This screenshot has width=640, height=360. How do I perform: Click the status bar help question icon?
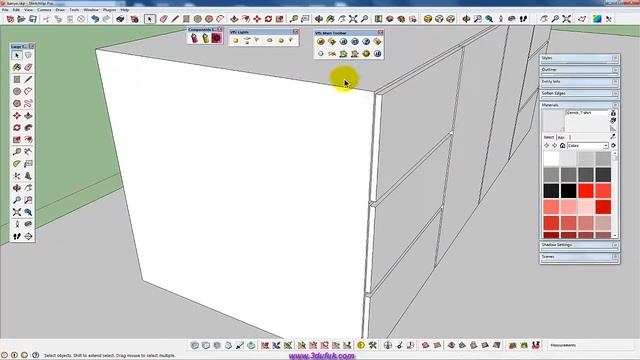[x=36, y=355]
